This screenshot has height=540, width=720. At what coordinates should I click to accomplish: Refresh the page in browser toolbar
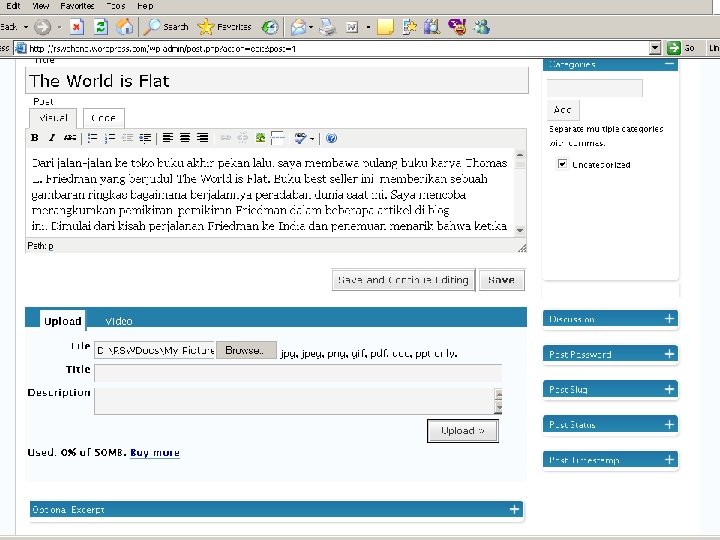coord(101,27)
